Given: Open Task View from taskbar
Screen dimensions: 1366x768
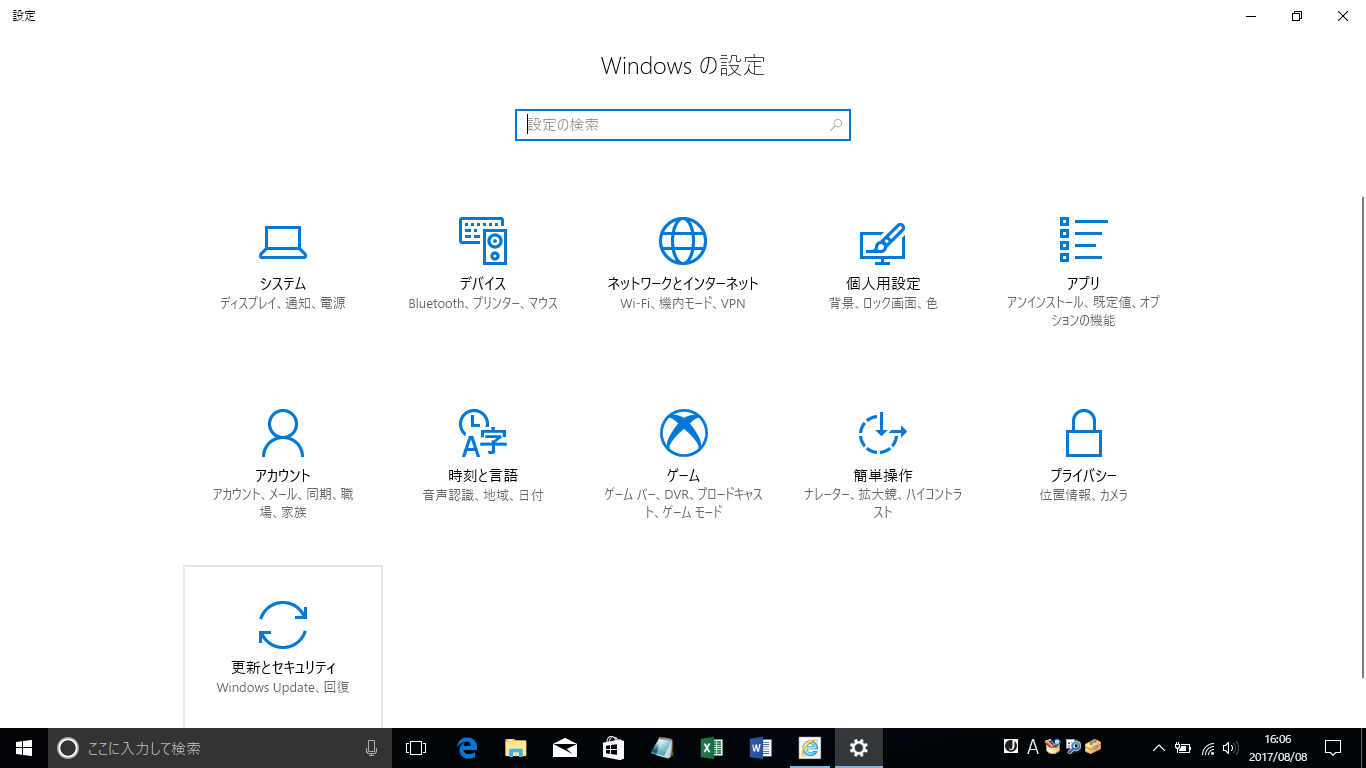Looking at the screenshot, I should (416, 748).
